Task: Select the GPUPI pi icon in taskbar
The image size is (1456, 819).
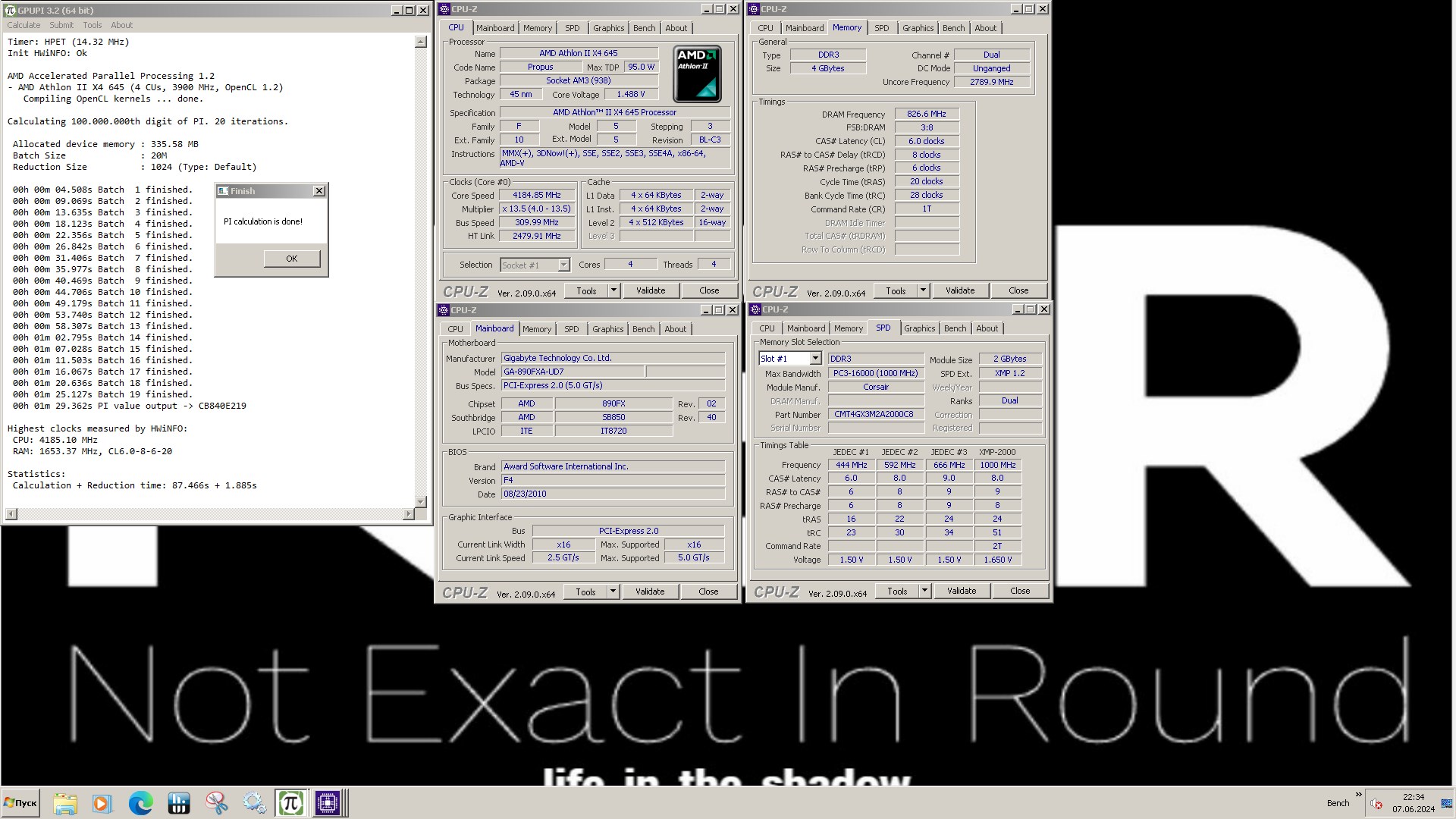Action: coord(291,803)
